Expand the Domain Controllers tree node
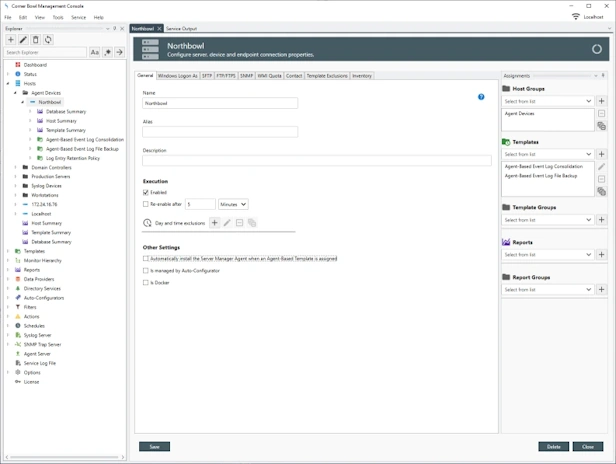The image size is (616, 464). click(15, 167)
